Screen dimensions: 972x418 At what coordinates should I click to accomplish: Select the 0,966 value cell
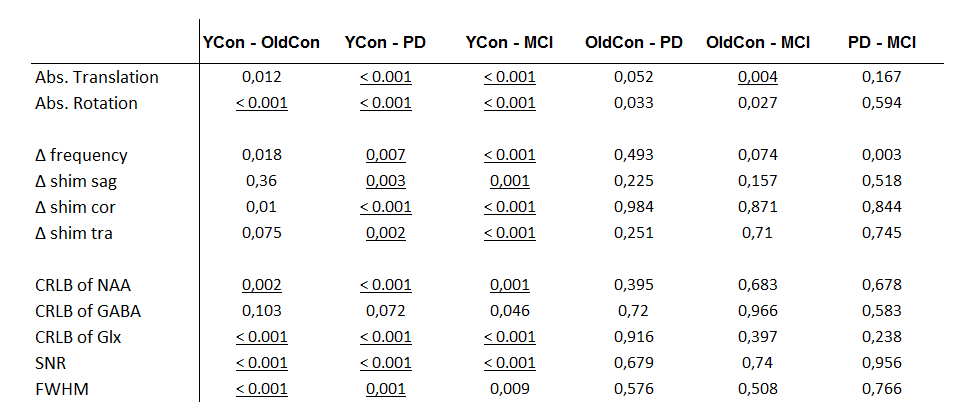coord(757,311)
